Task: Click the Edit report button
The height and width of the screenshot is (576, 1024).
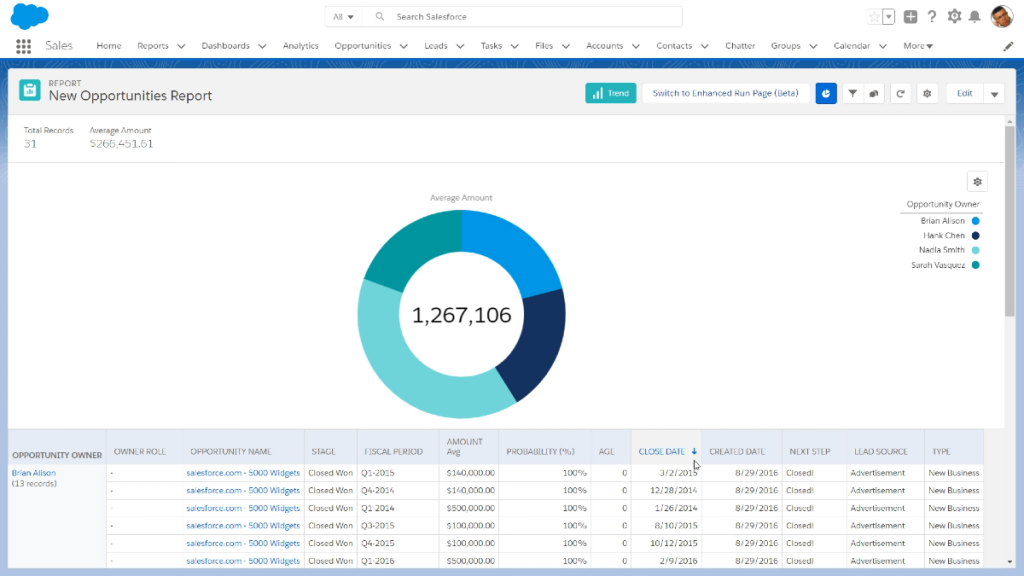Action: click(965, 93)
